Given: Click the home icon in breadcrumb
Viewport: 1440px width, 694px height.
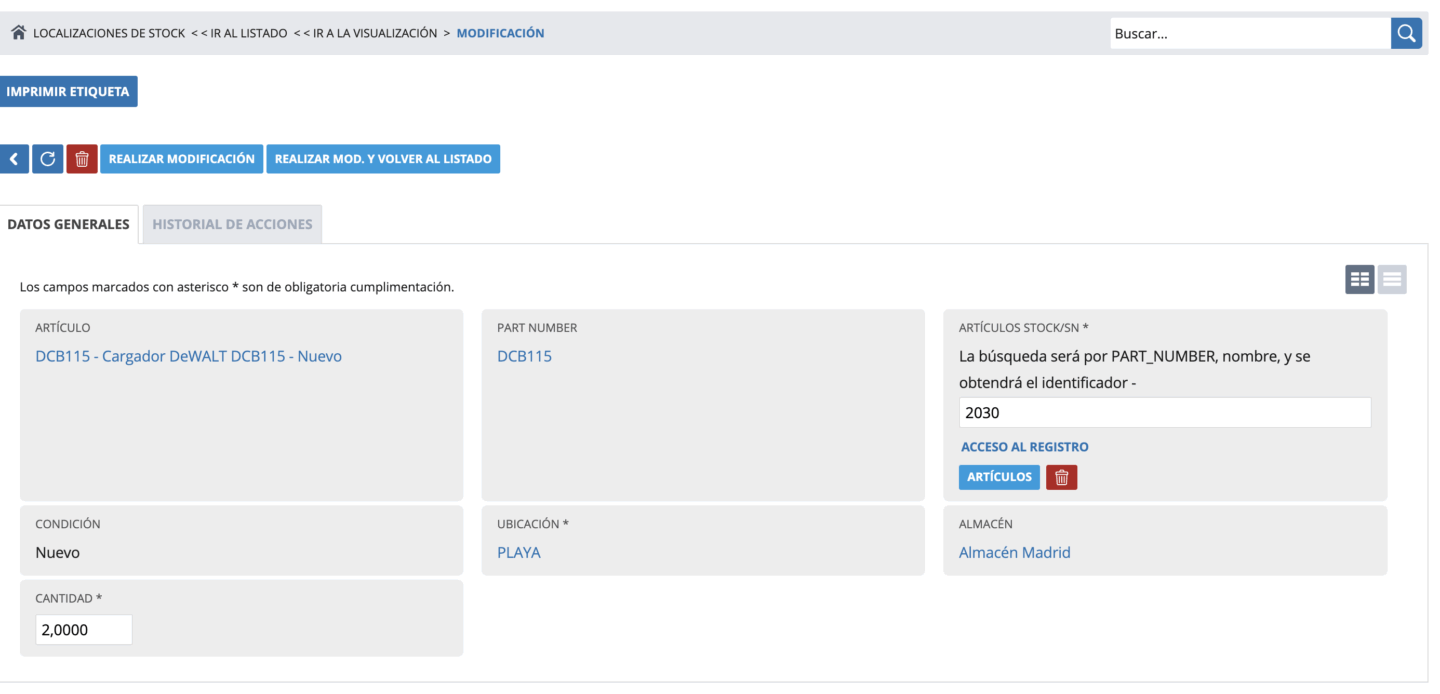Looking at the screenshot, I should [18, 33].
